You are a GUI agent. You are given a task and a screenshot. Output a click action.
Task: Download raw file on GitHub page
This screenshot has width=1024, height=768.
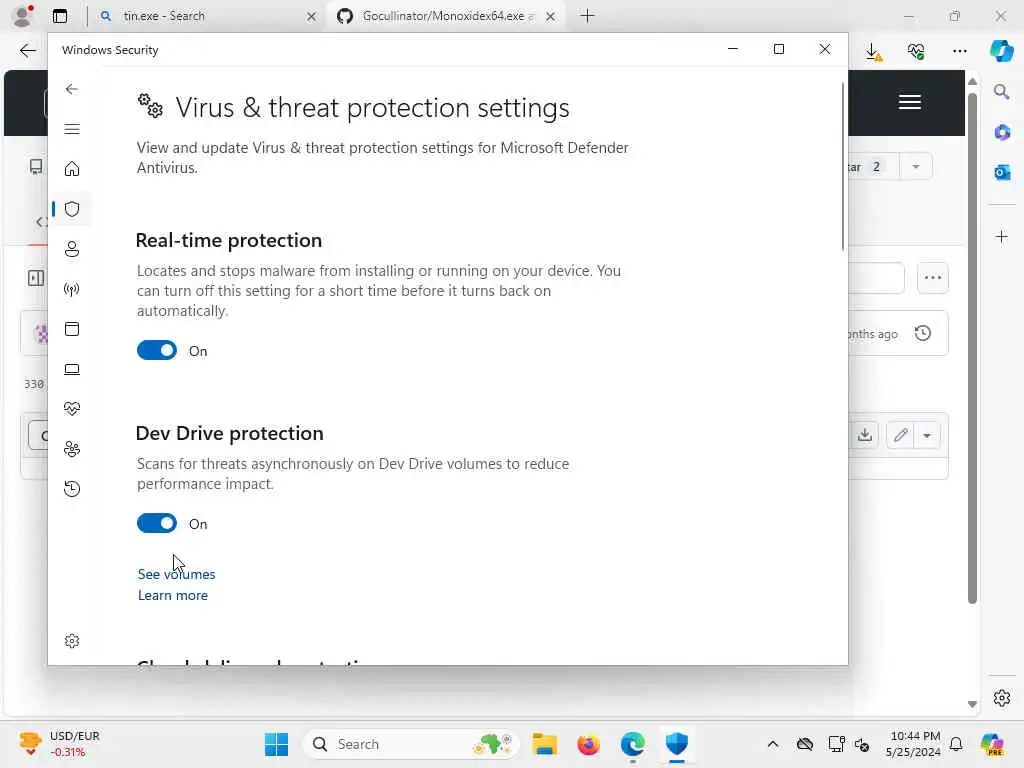pyautogui.click(x=865, y=435)
